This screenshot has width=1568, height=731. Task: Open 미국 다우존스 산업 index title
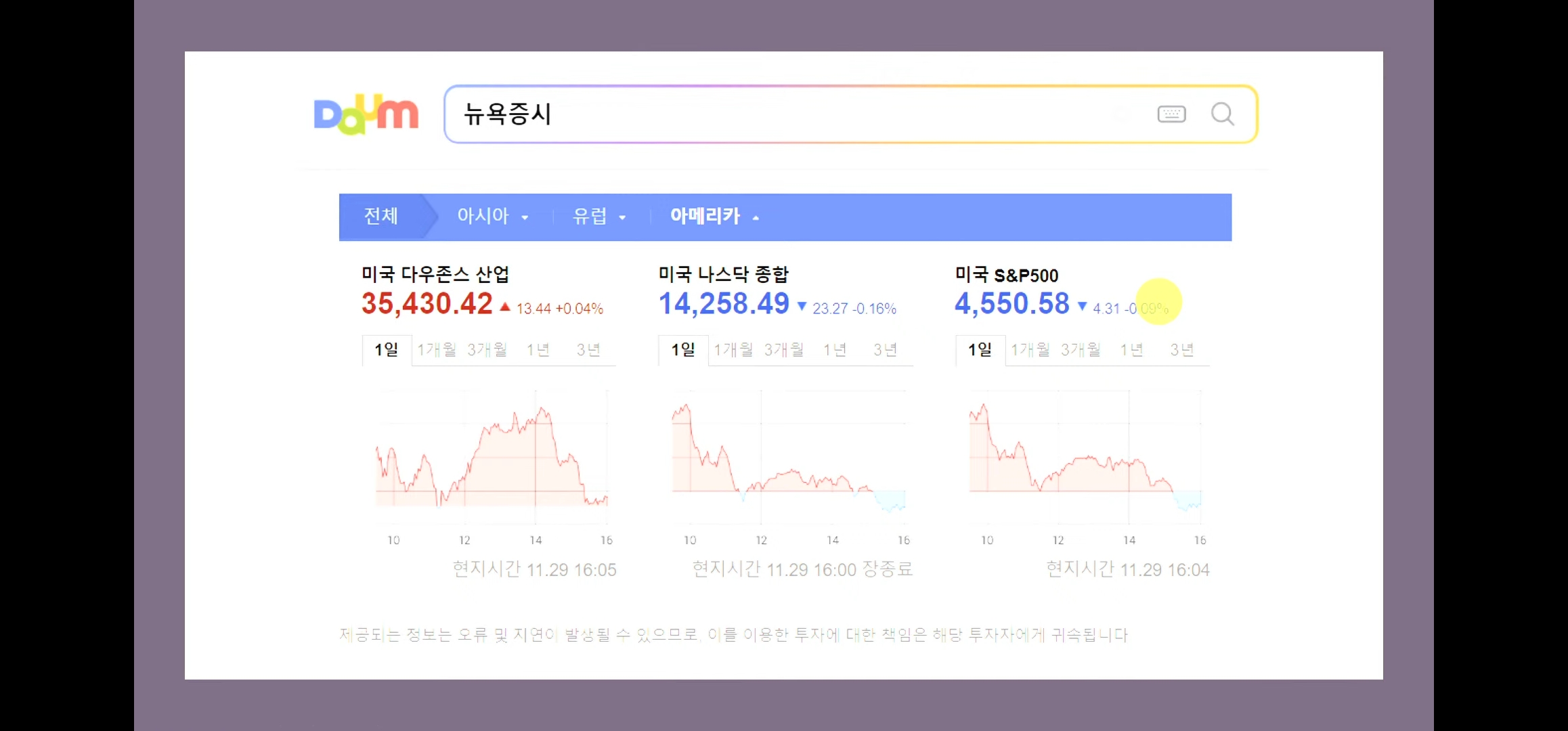coord(435,274)
